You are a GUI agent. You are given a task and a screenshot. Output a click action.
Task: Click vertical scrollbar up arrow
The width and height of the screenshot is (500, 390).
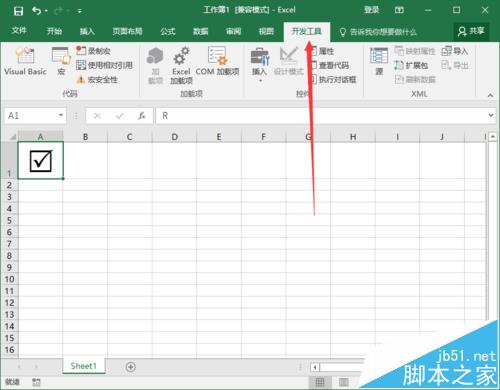pyautogui.click(x=493, y=136)
